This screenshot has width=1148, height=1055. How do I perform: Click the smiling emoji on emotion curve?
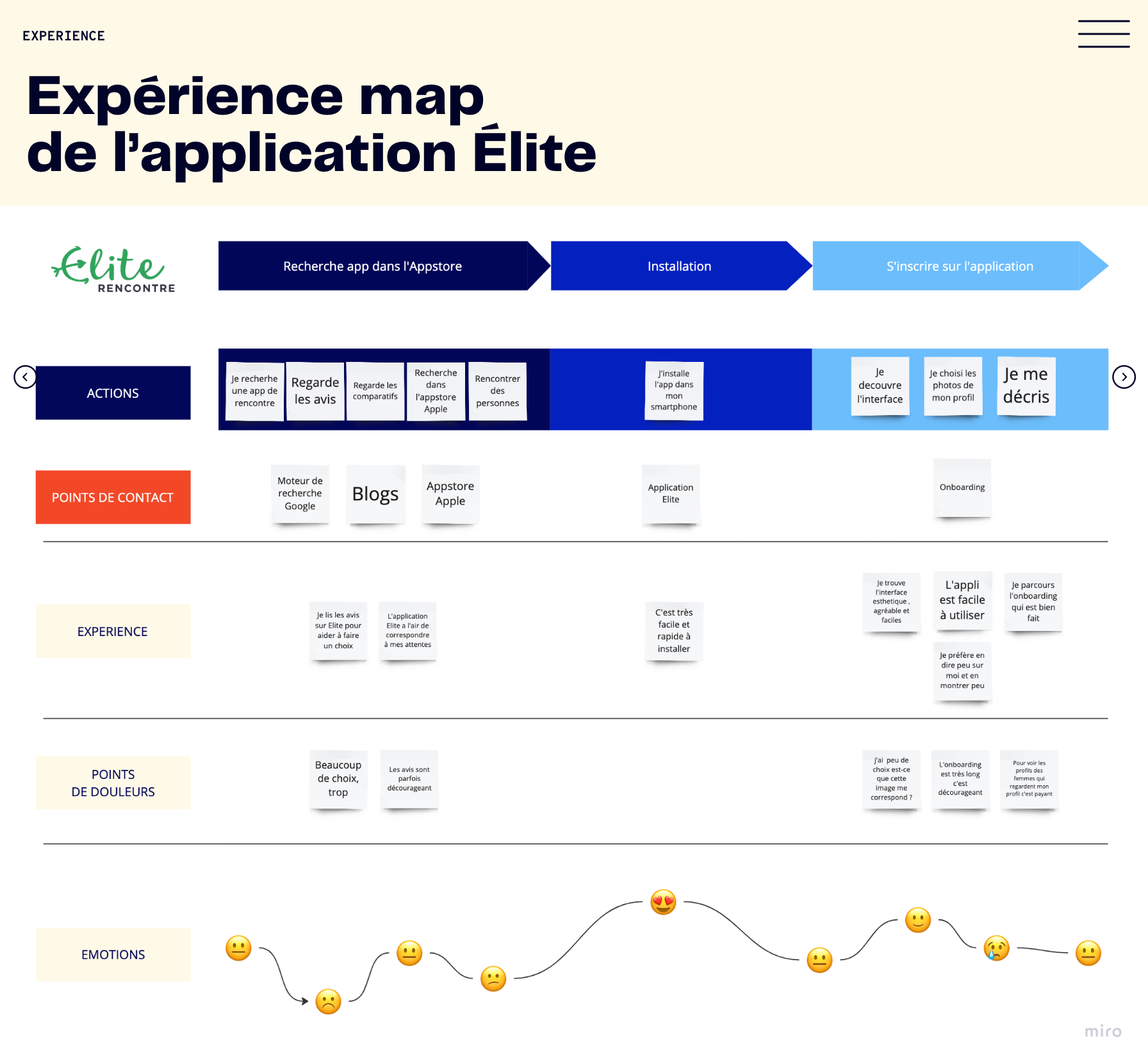pos(917,920)
